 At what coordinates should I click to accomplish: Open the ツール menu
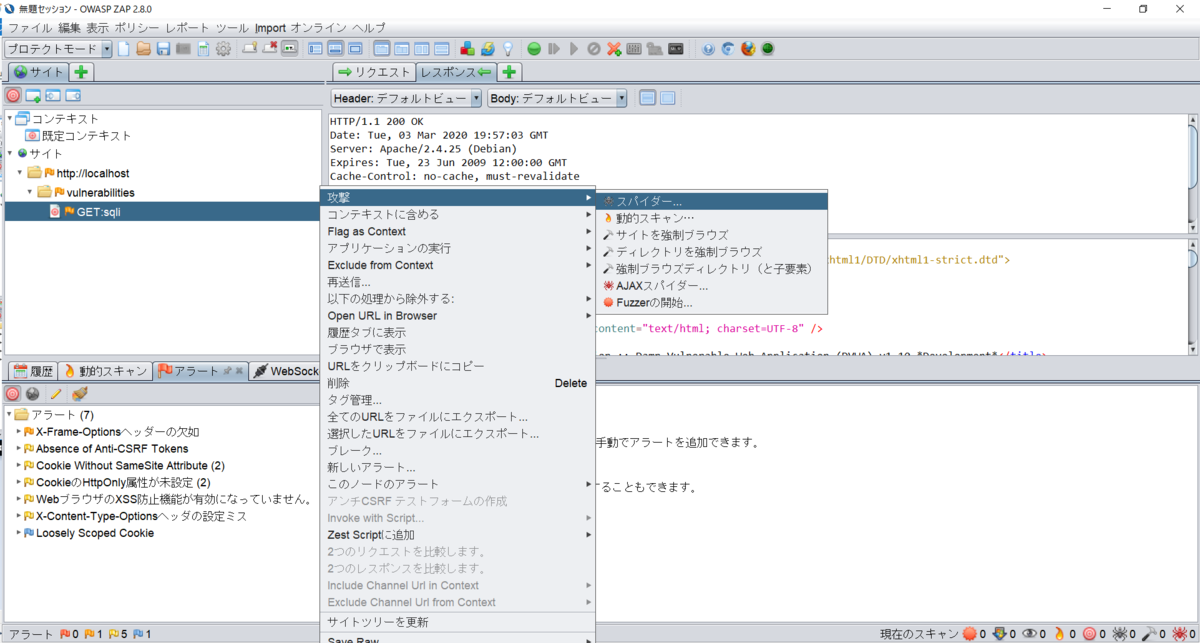pyautogui.click(x=232, y=27)
